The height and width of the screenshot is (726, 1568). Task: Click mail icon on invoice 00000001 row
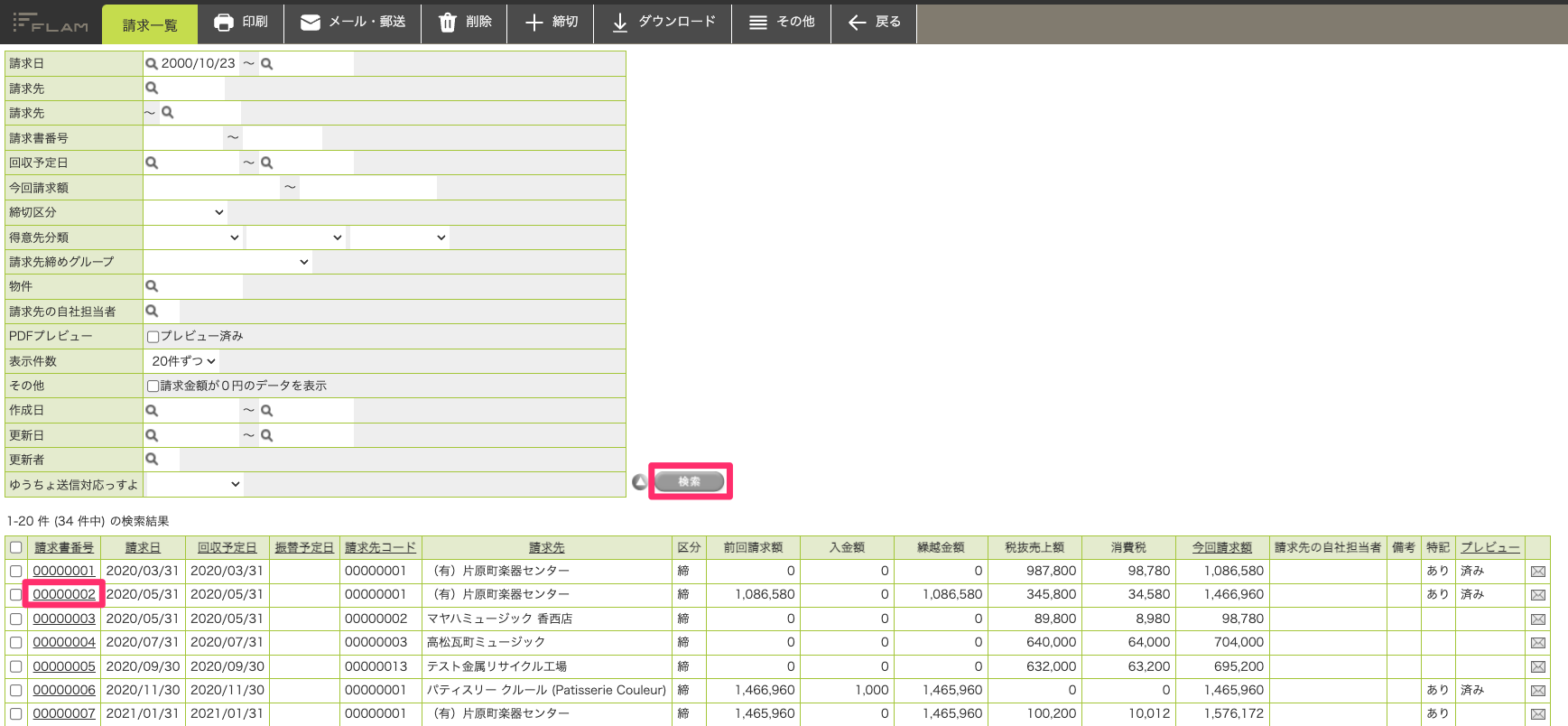(1538, 572)
